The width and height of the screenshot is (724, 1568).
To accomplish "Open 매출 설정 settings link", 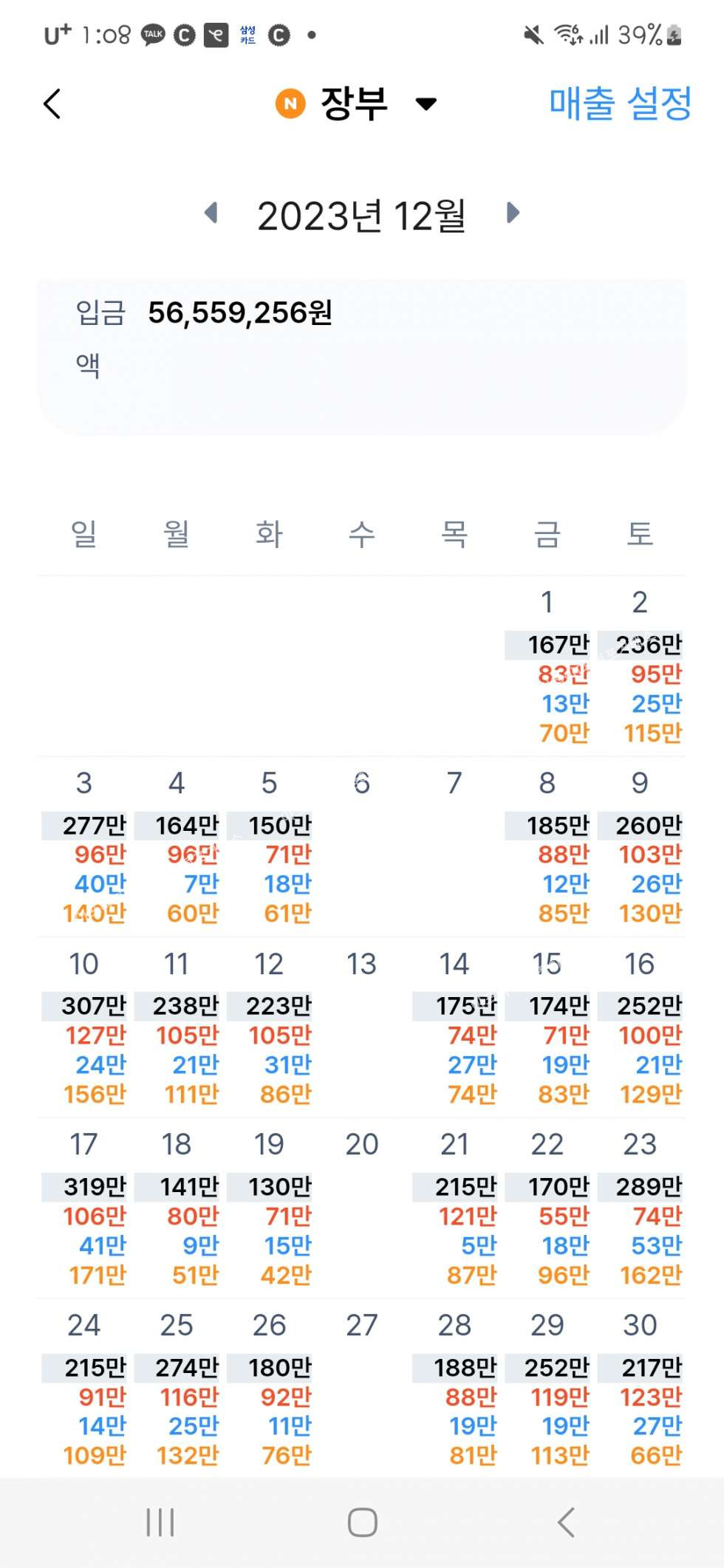I will [620, 103].
